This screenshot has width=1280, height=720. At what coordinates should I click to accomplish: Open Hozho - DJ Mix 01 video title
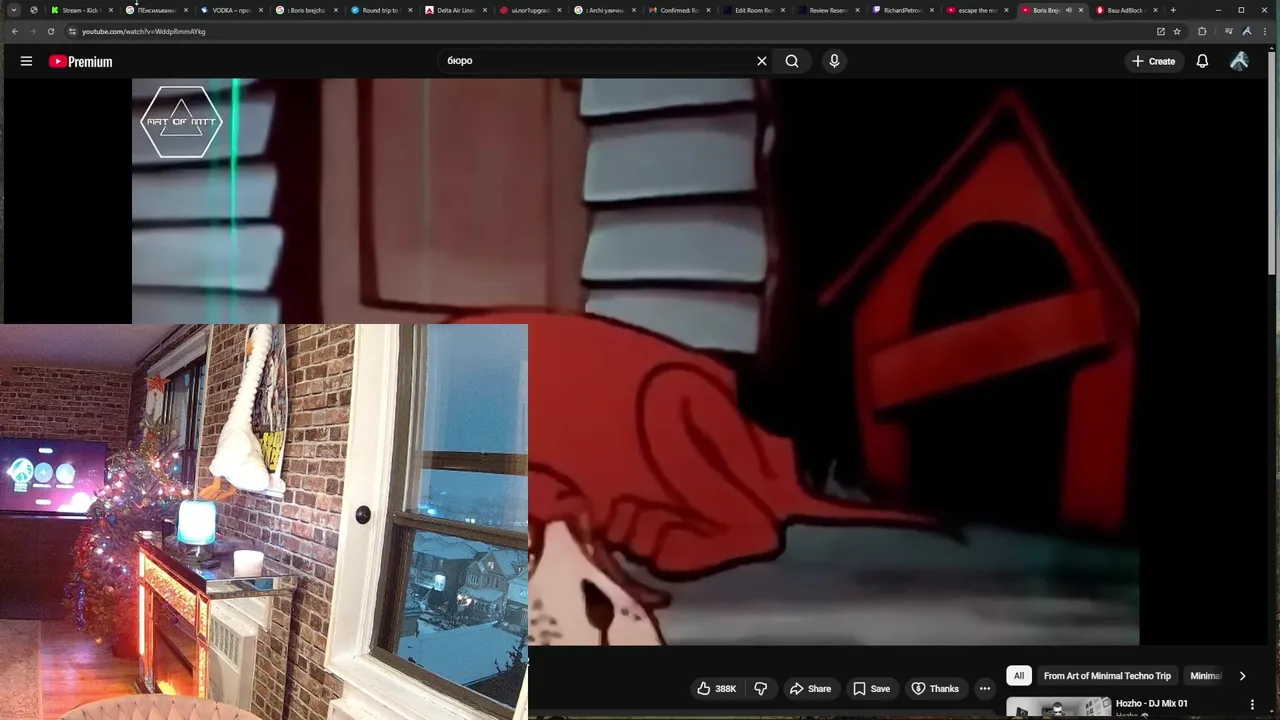[x=1152, y=704]
